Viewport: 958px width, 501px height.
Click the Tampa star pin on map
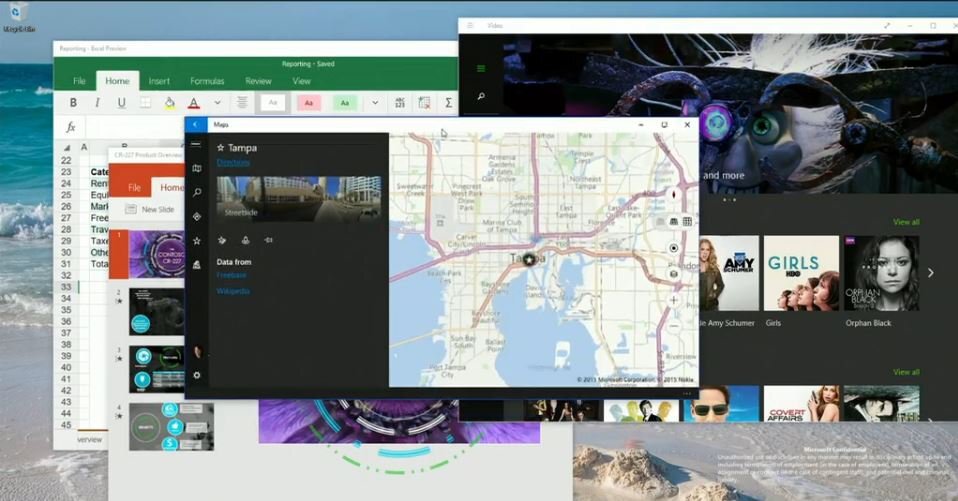coord(529,260)
